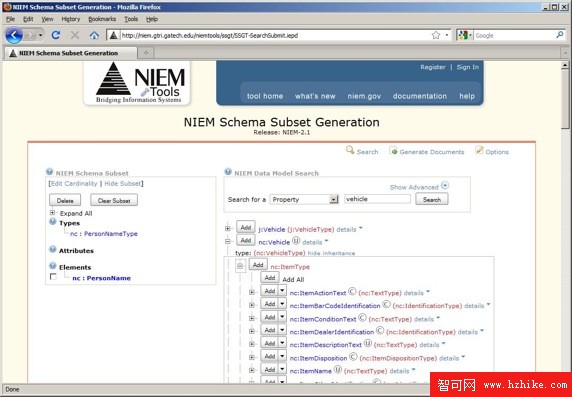Screen dimensions: 572x397
Task: Click the Google search engine icon
Action: (x=463, y=35)
